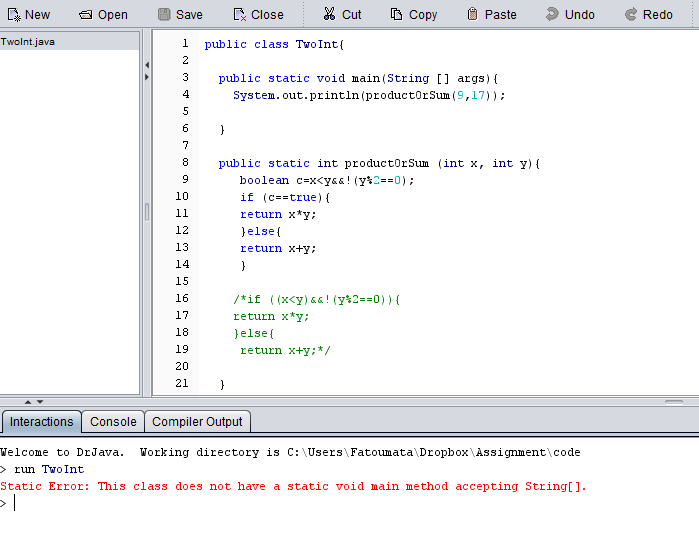The width and height of the screenshot is (699, 544).
Task: Click the down arrow on horizontal divider
Action: click(x=40, y=401)
